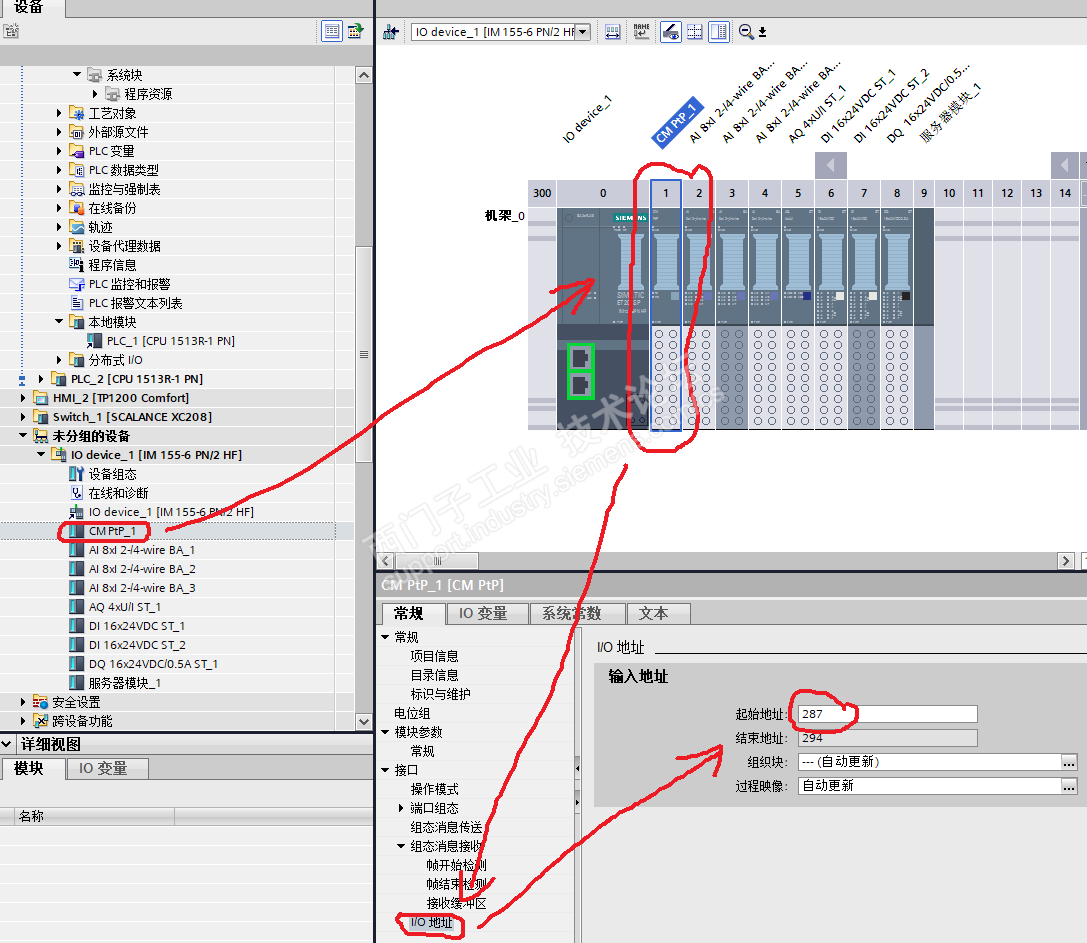
Task: Collapse the 未分组的设备 tree node
Action: coord(23,435)
